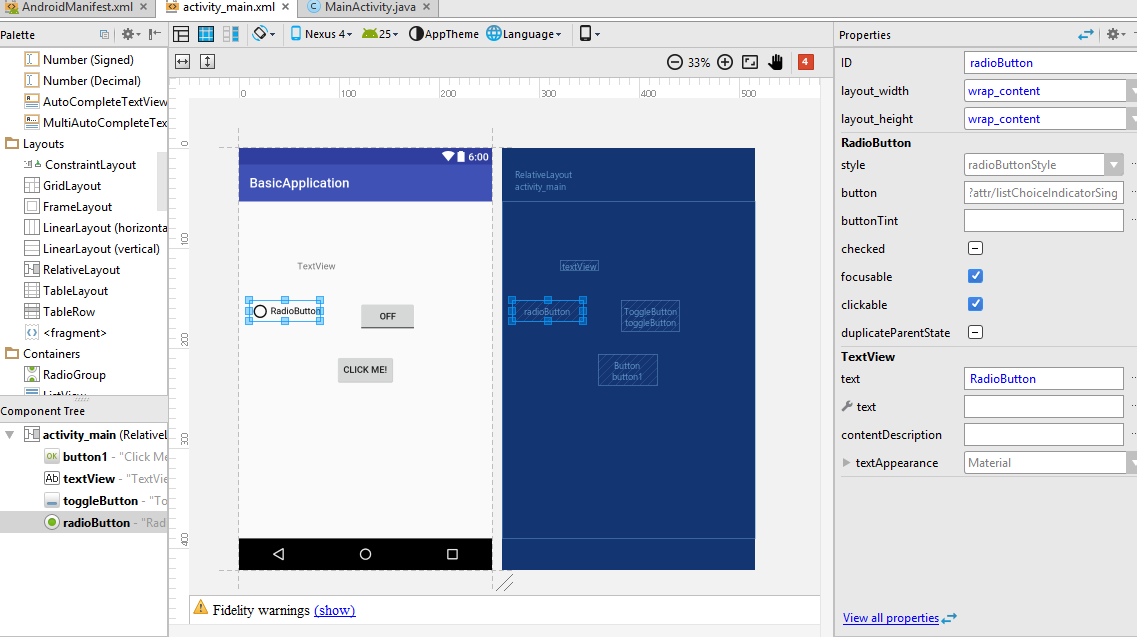Click the zoom out magnifier icon
This screenshot has height=637, width=1137.
675,61
